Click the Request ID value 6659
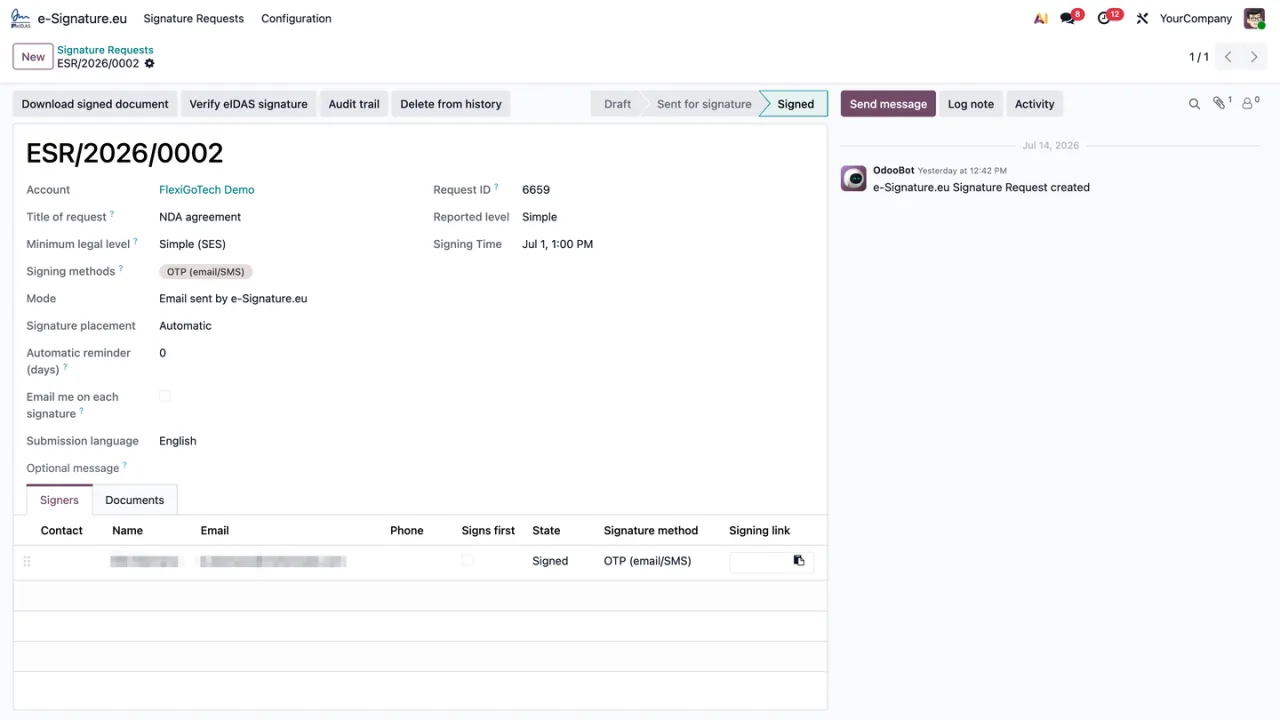 pos(536,190)
